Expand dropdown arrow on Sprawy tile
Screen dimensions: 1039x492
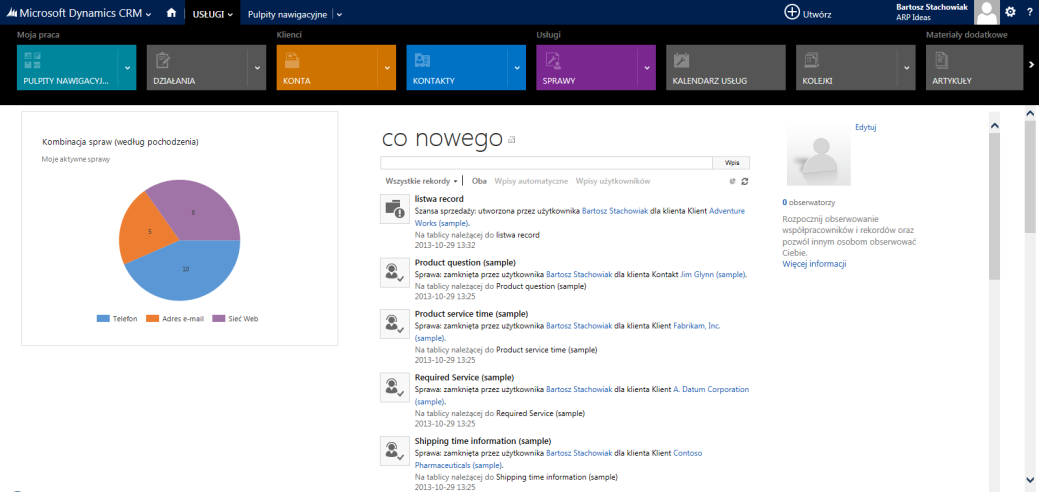tap(647, 68)
